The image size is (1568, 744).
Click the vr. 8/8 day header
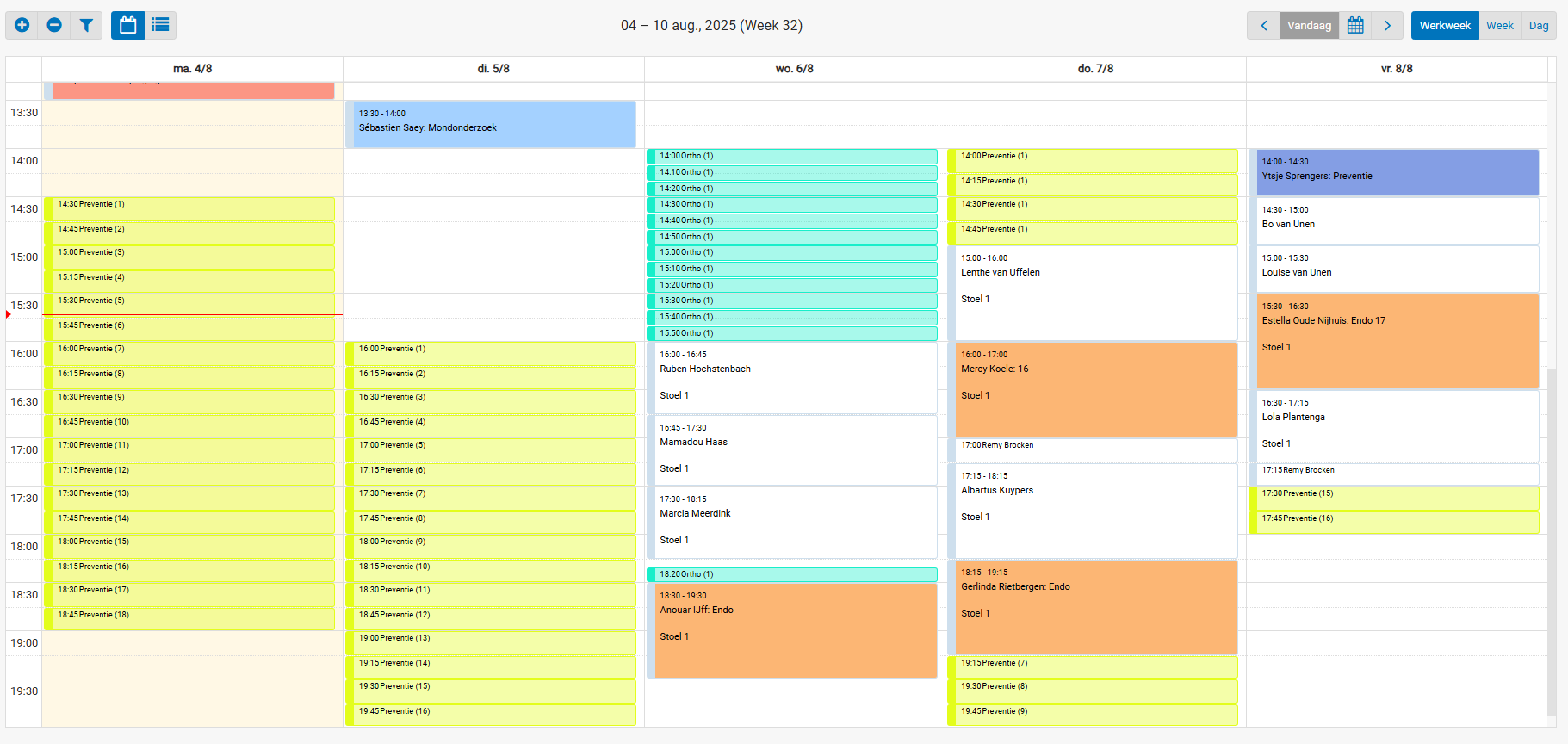click(x=1396, y=69)
